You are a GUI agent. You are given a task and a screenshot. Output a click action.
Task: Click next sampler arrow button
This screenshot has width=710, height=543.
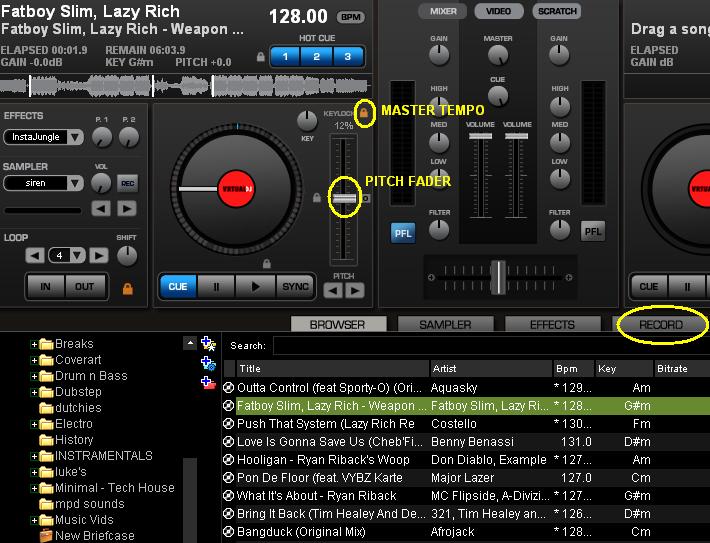(127, 209)
